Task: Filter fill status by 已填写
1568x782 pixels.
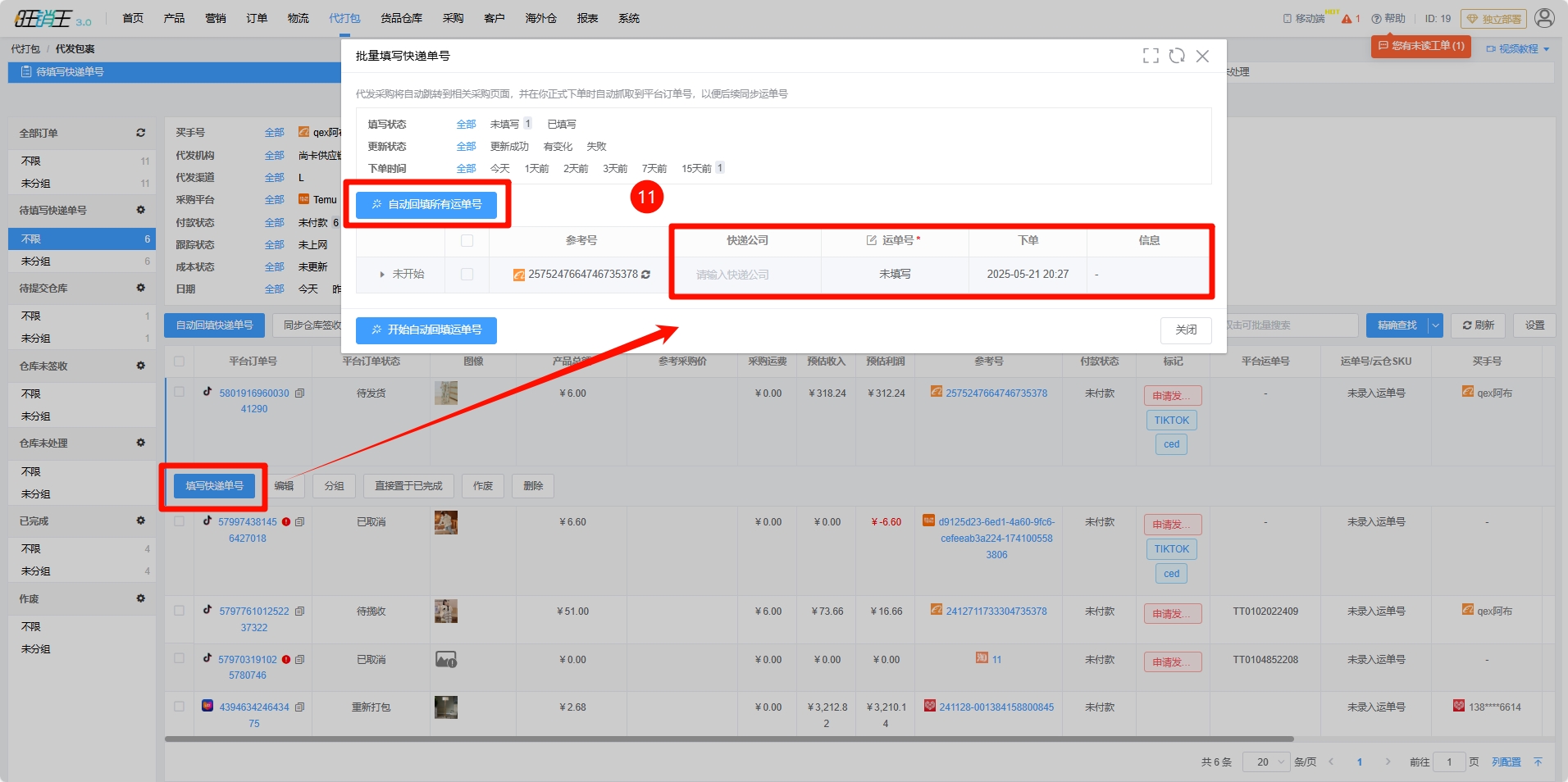Action: (x=562, y=125)
